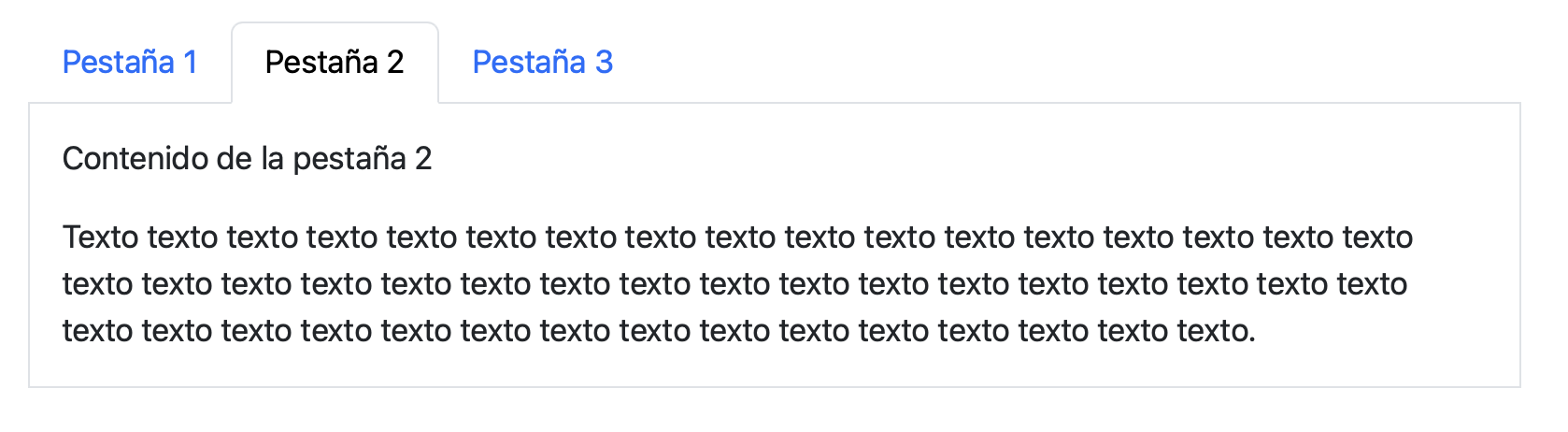This screenshot has width=1568, height=432.
Task: Click the word 'Pestaña' in the first tab
Action: 119,63
